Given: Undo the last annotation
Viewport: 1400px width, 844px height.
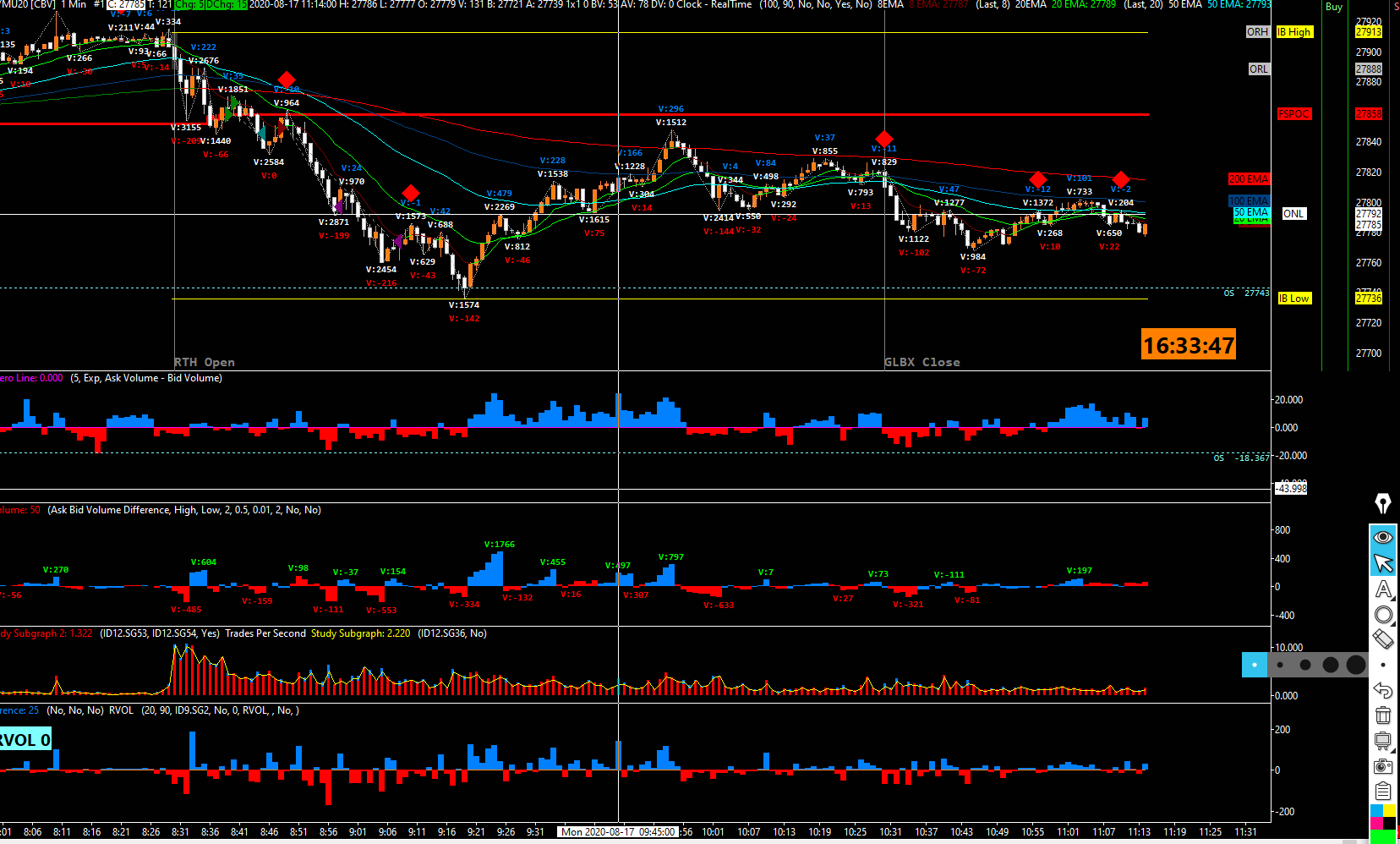Looking at the screenshot, I should (1383, 690).
